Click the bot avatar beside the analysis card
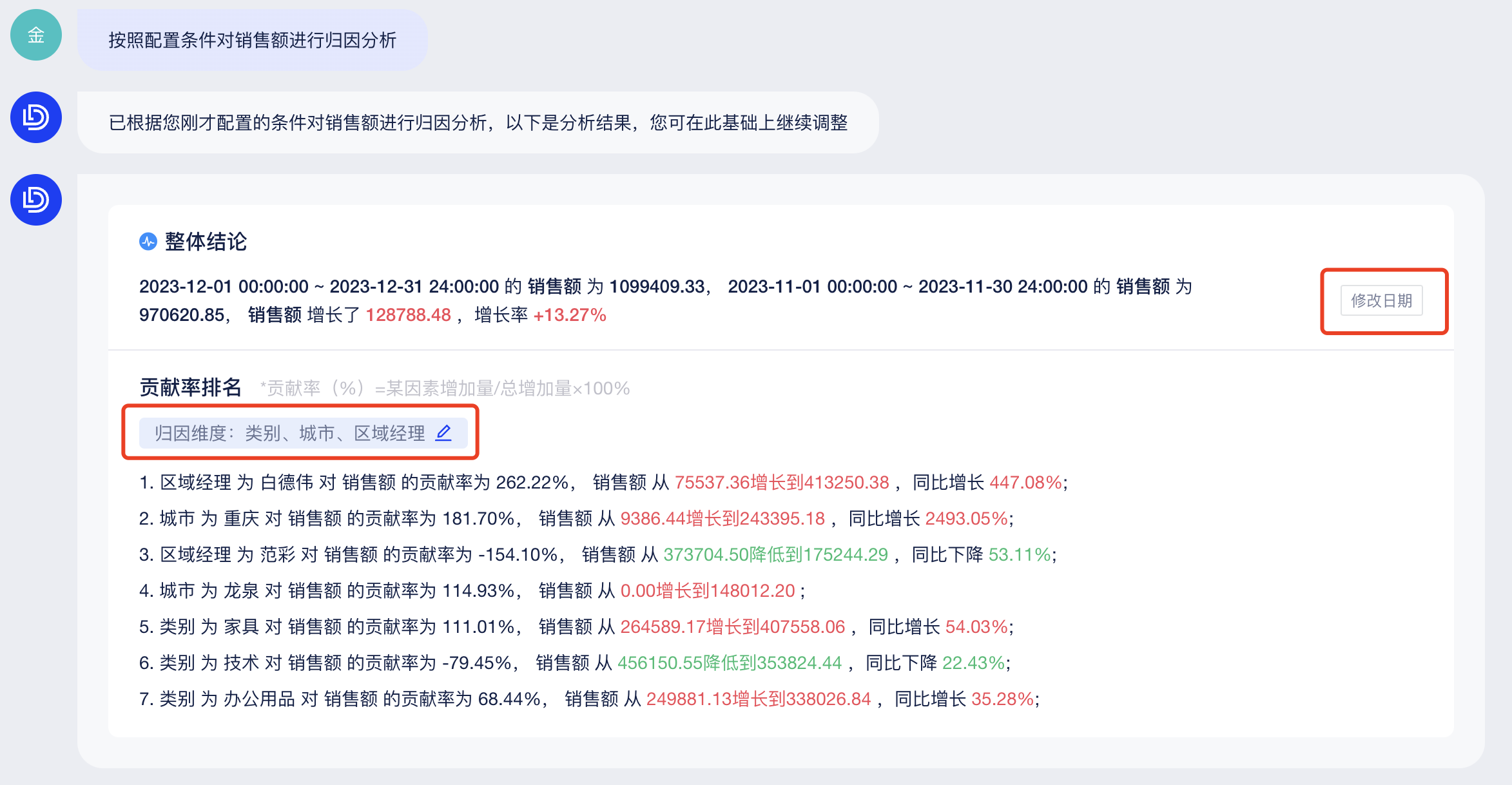 (x=36, y=200)
